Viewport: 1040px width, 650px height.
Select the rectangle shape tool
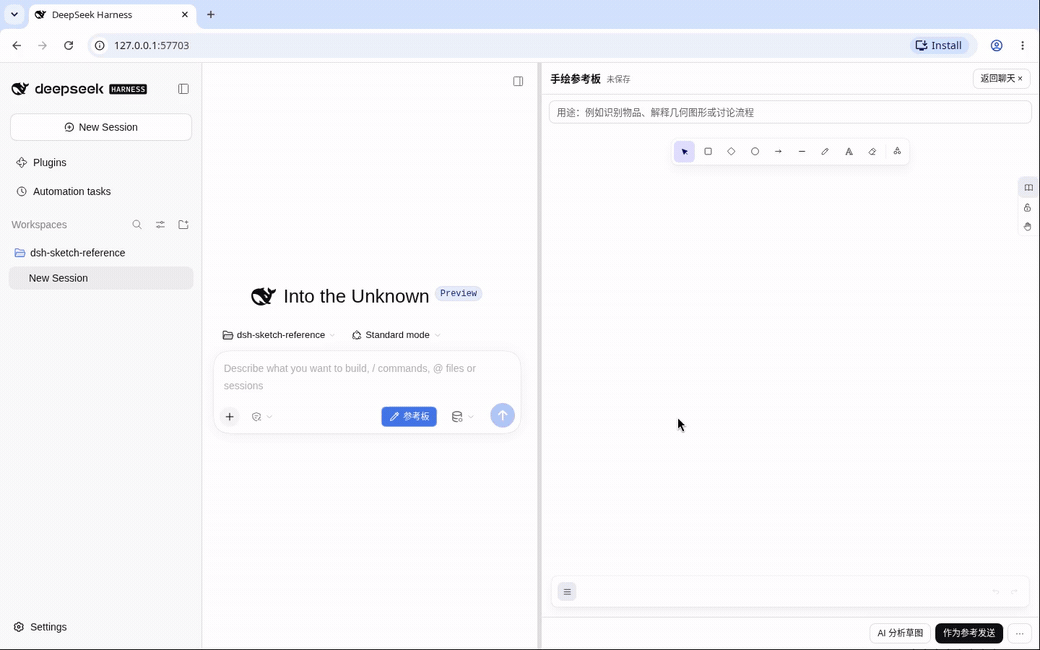tap(708, 151)
